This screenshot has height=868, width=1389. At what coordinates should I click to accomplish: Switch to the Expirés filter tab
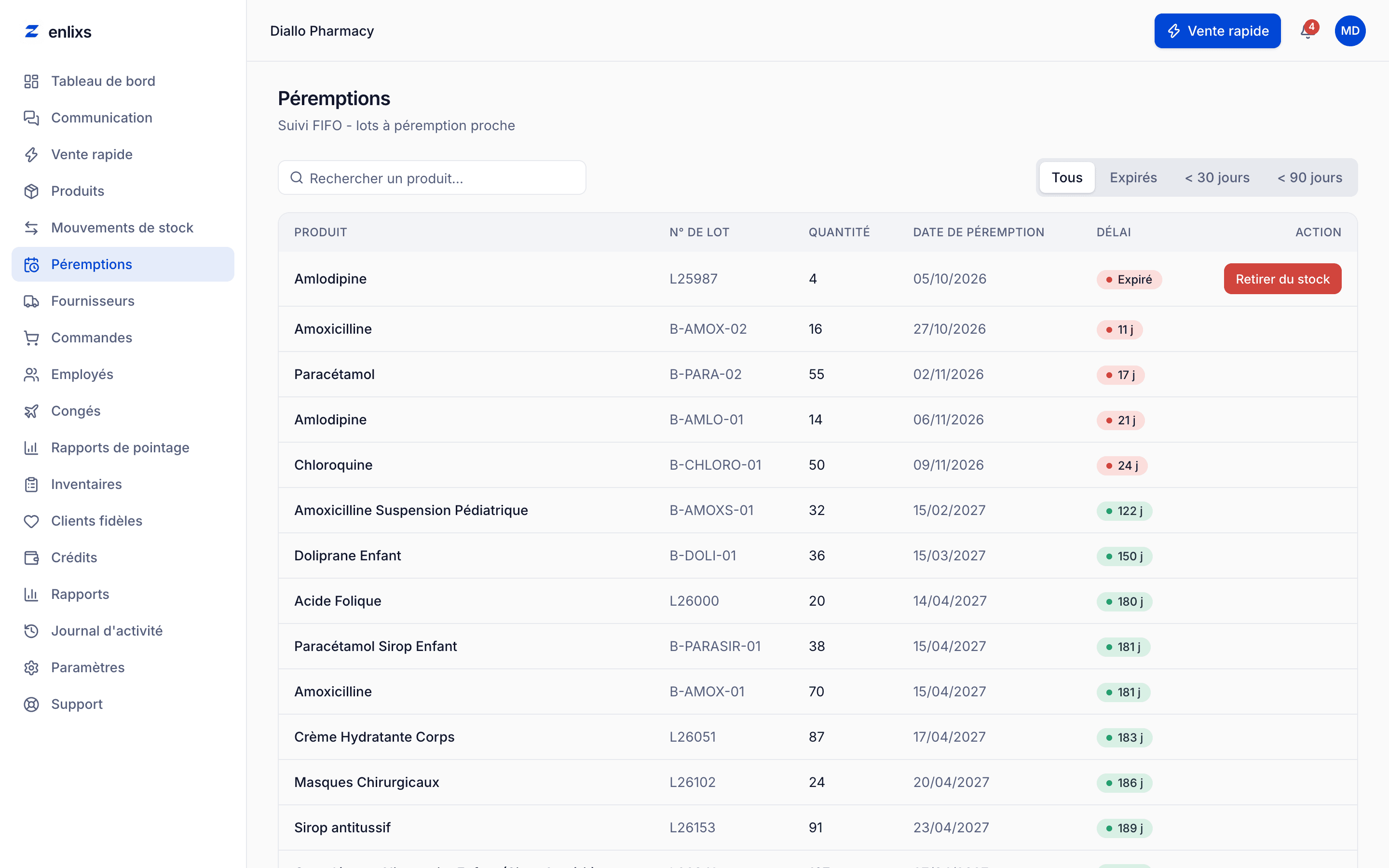pos(1133,177)
